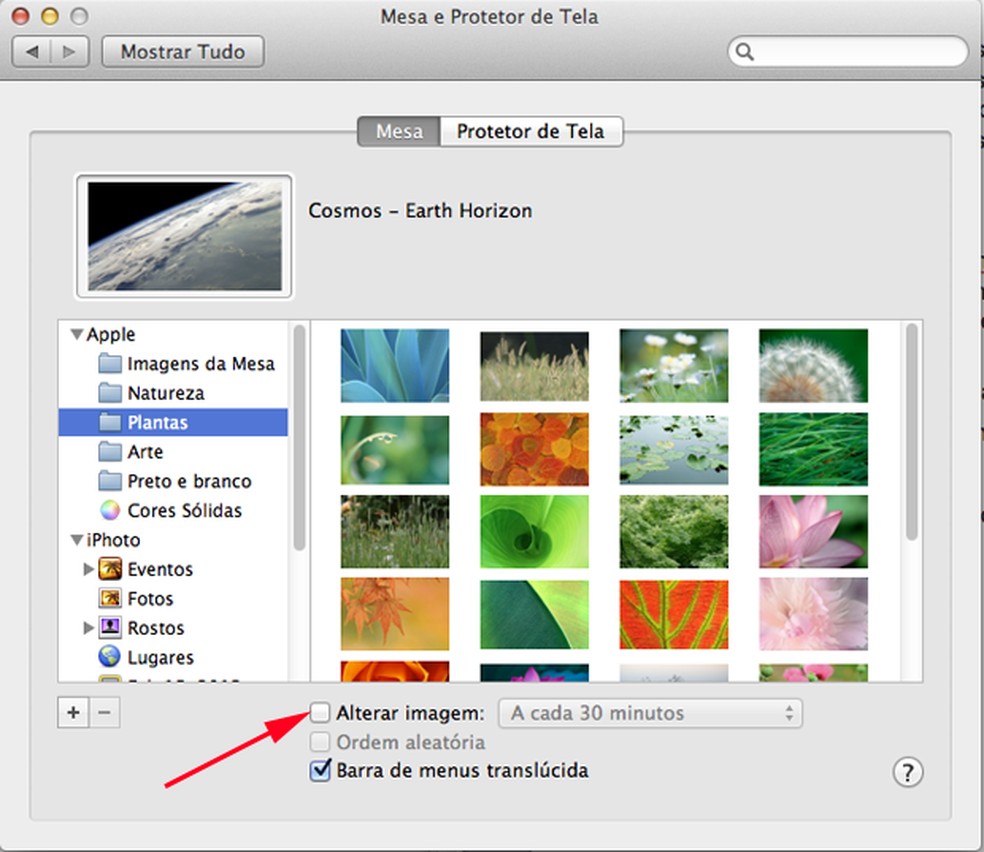Click the Earth Horizon preview image

184,236
